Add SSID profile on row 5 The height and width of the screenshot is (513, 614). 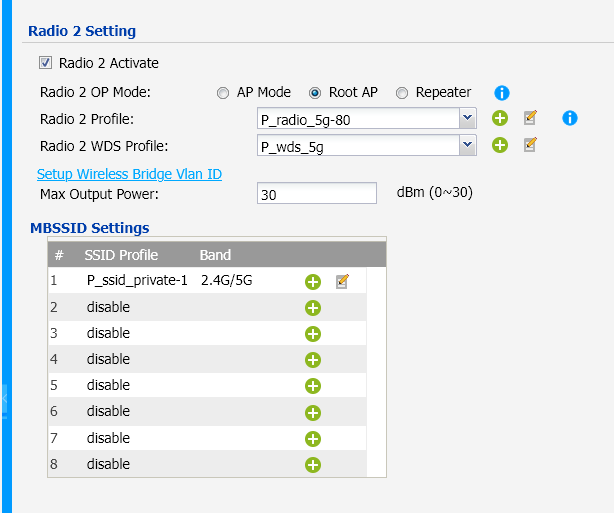[x=312, y=386]
